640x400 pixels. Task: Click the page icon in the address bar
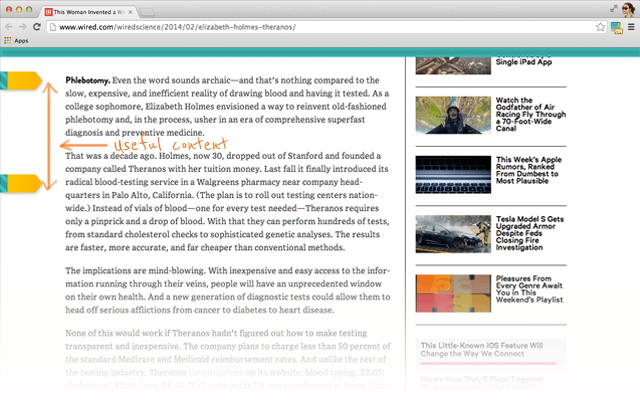click(53, 27)
